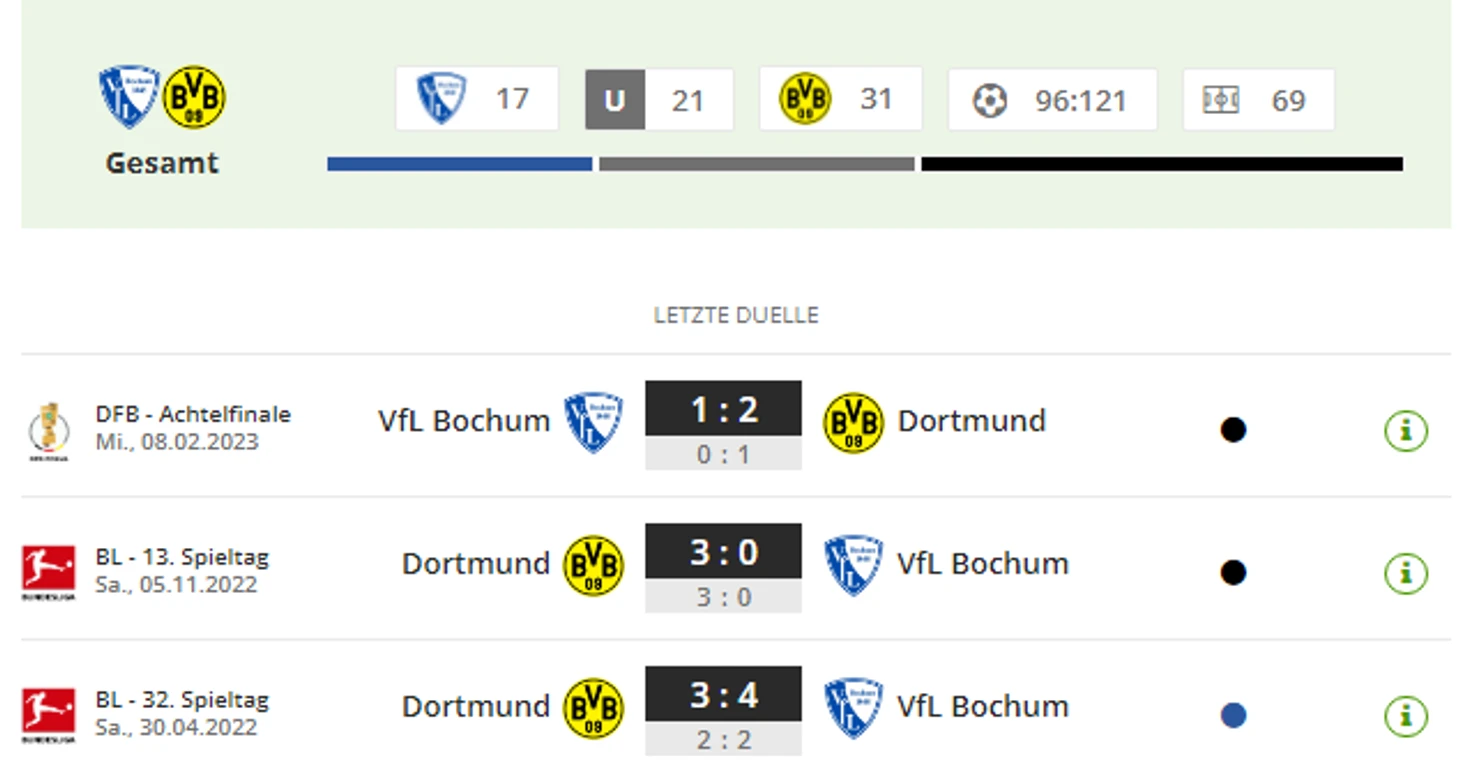Click the BVB crest above Gesamt
Image resolution: width=1460 pixels, height=778 pixels.
point(194,97)
